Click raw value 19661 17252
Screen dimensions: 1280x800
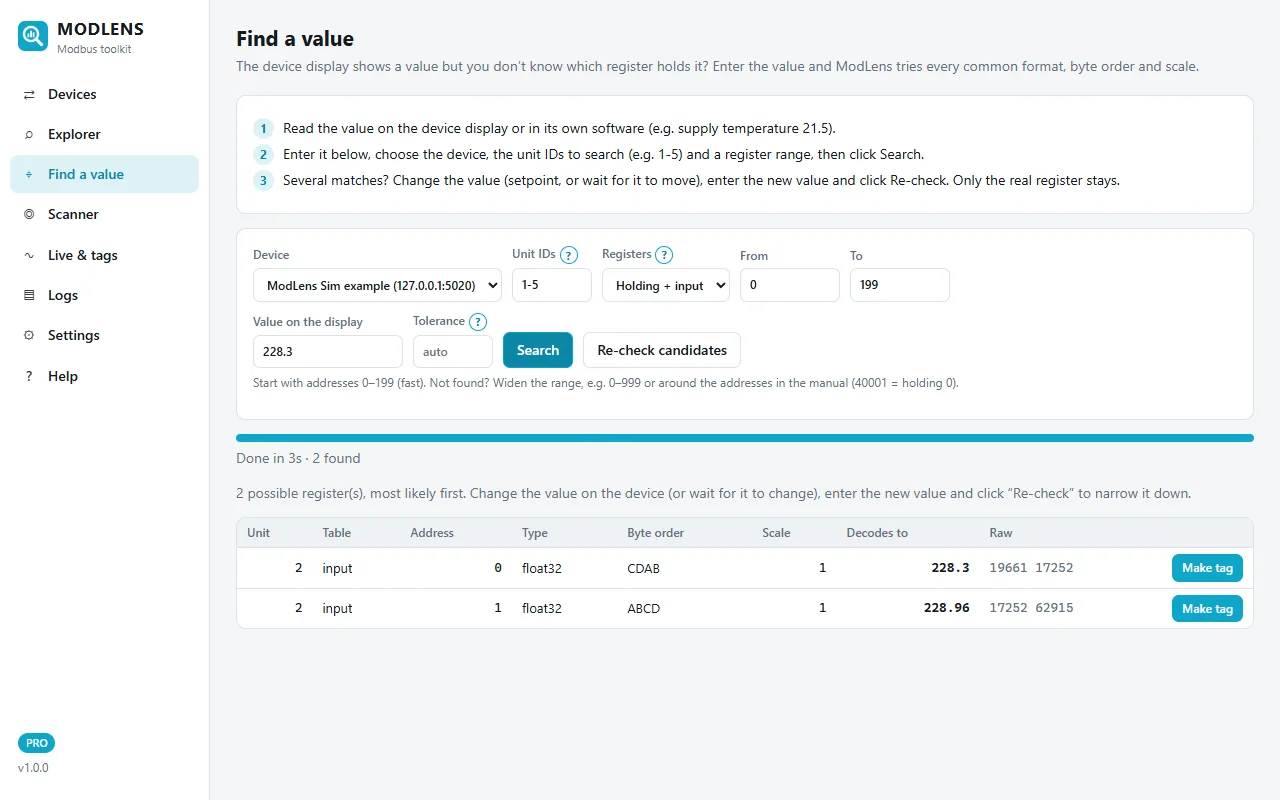pyautogui.click(x=1031, y=568)
